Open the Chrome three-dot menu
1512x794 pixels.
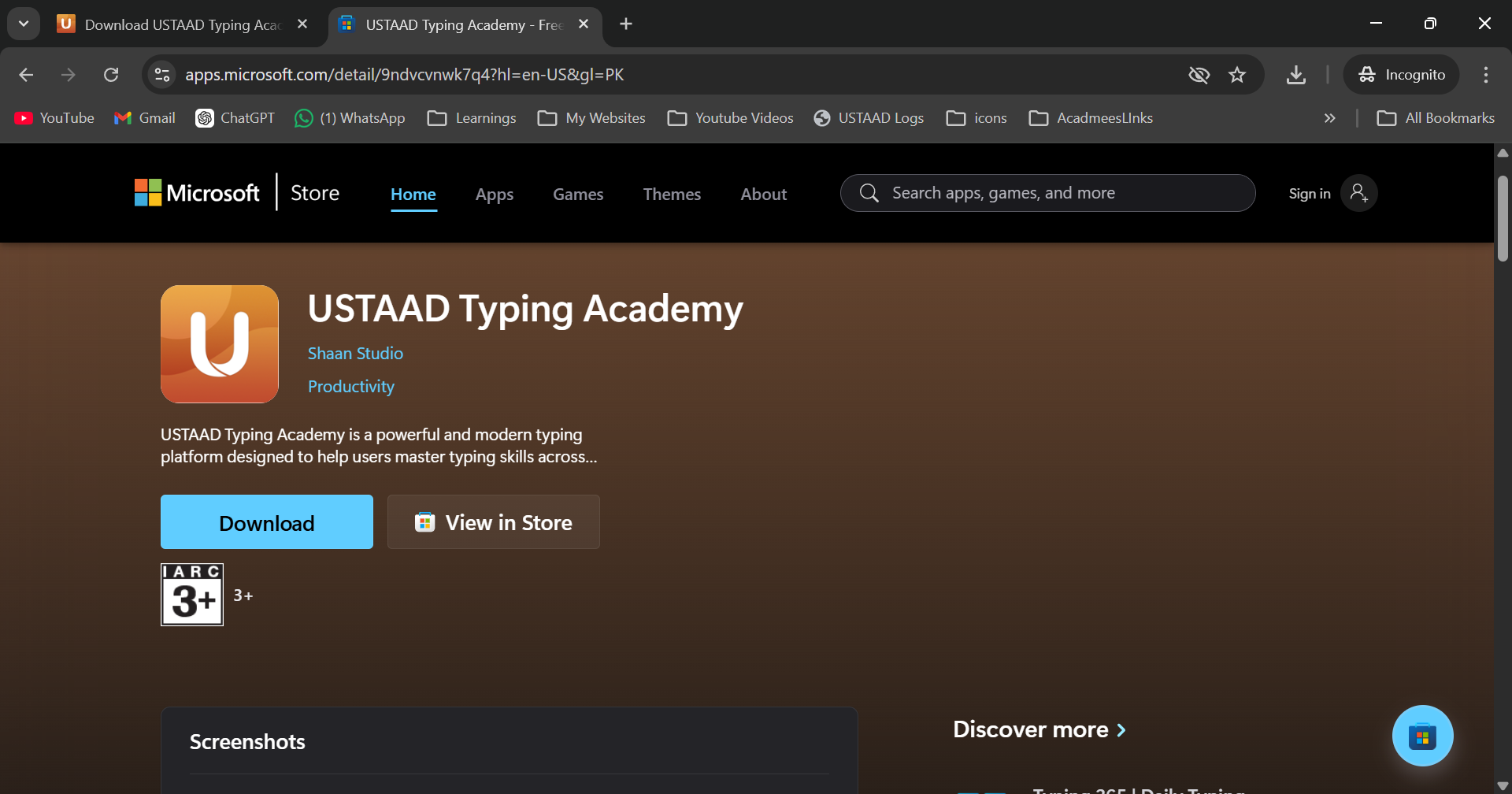coord(1485,75)
